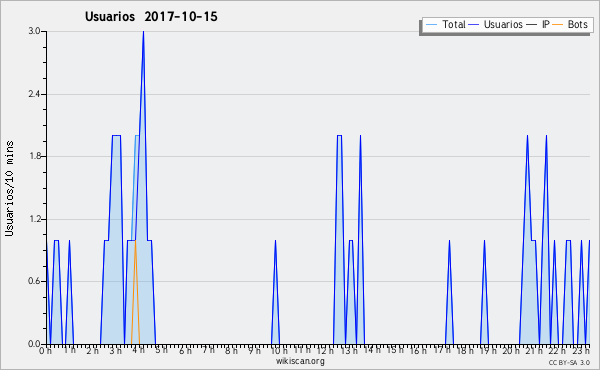Click the 3.0 peak near 4 h
Viewport: 600px width, 370px height.
coord(143,32)
